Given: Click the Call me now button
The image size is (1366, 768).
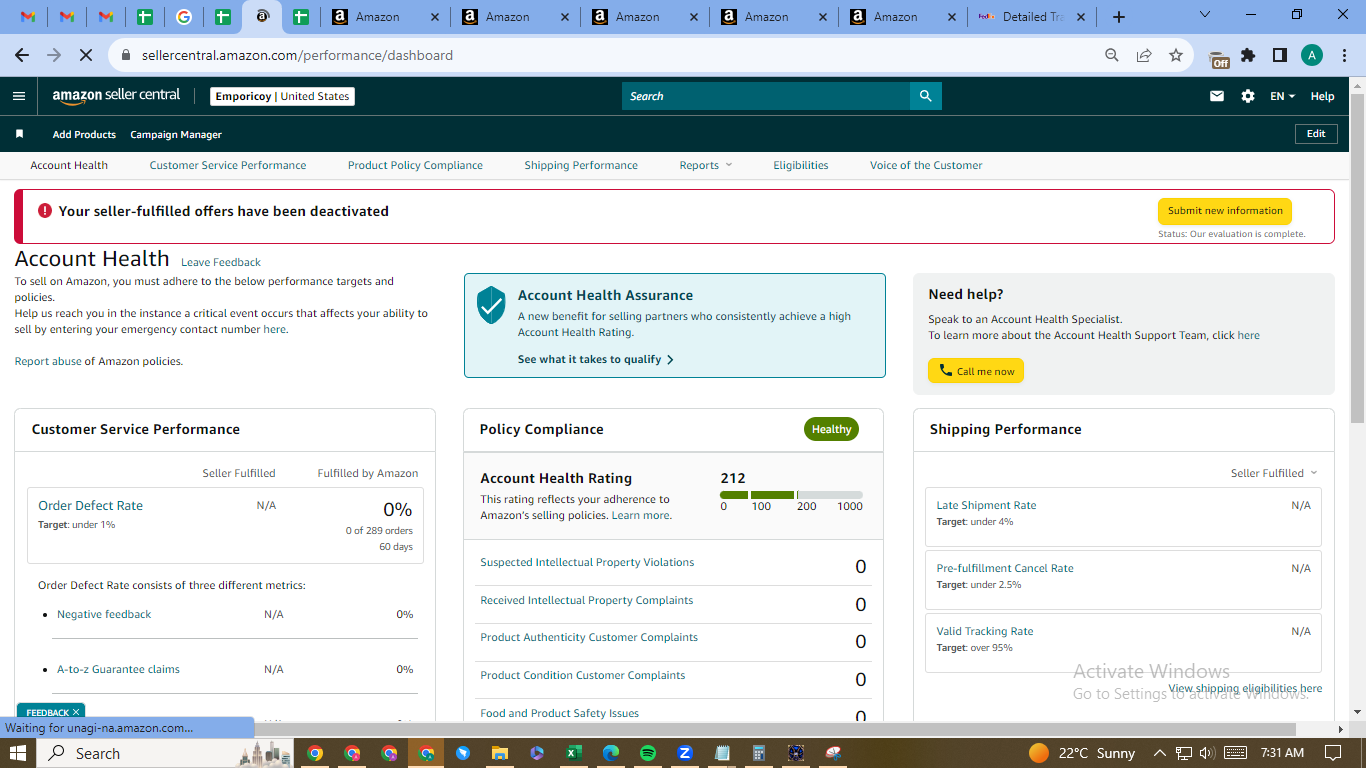Looking at the screenshot, I should point(976,371).
